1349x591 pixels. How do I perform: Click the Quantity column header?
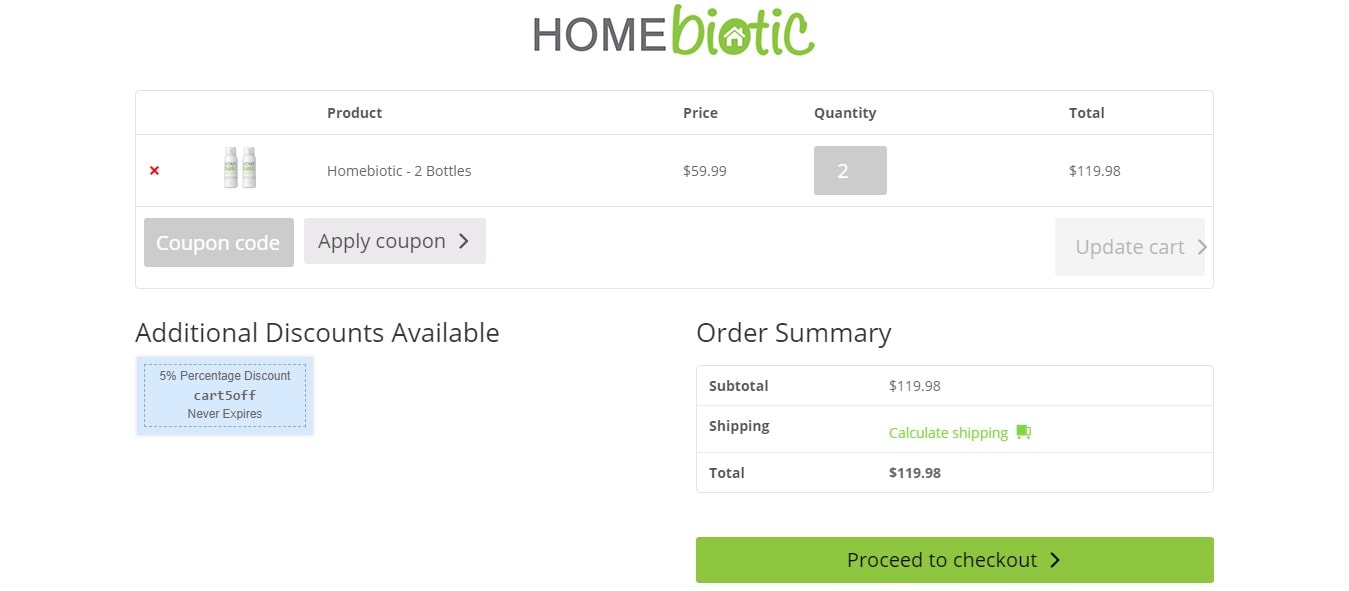point(845,113)
